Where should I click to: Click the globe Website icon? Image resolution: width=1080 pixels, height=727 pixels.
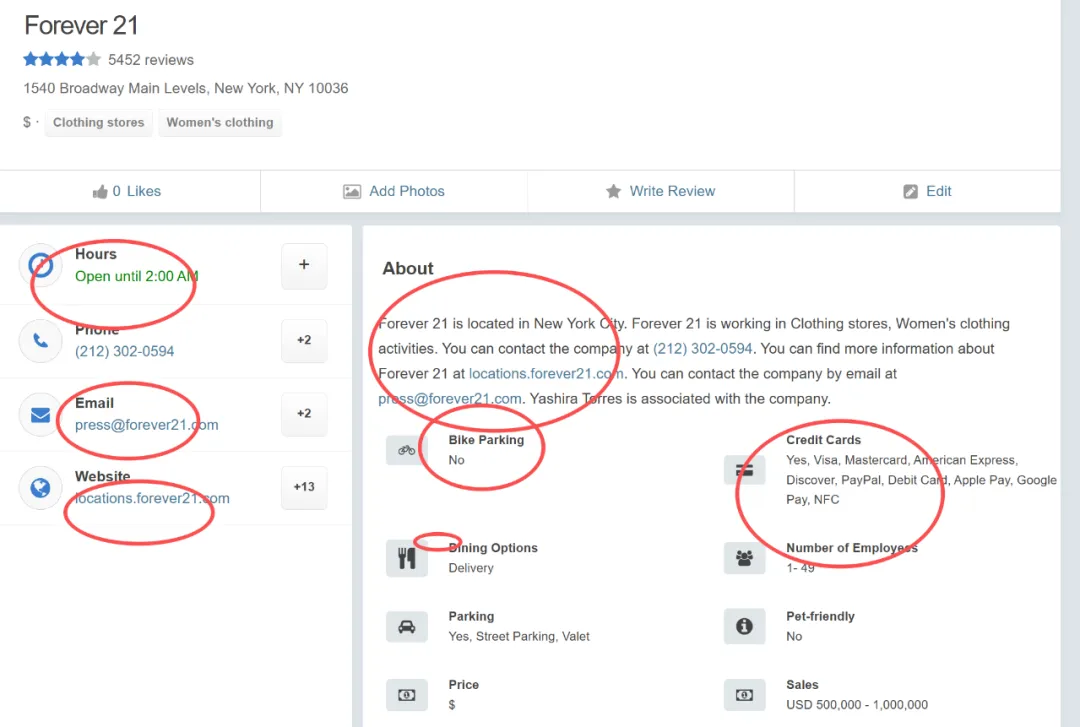pos(41,488)
